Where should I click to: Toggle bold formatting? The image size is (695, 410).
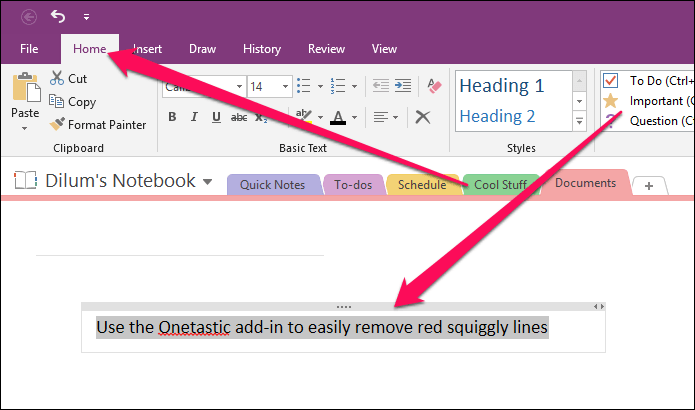tap(172, 117)
